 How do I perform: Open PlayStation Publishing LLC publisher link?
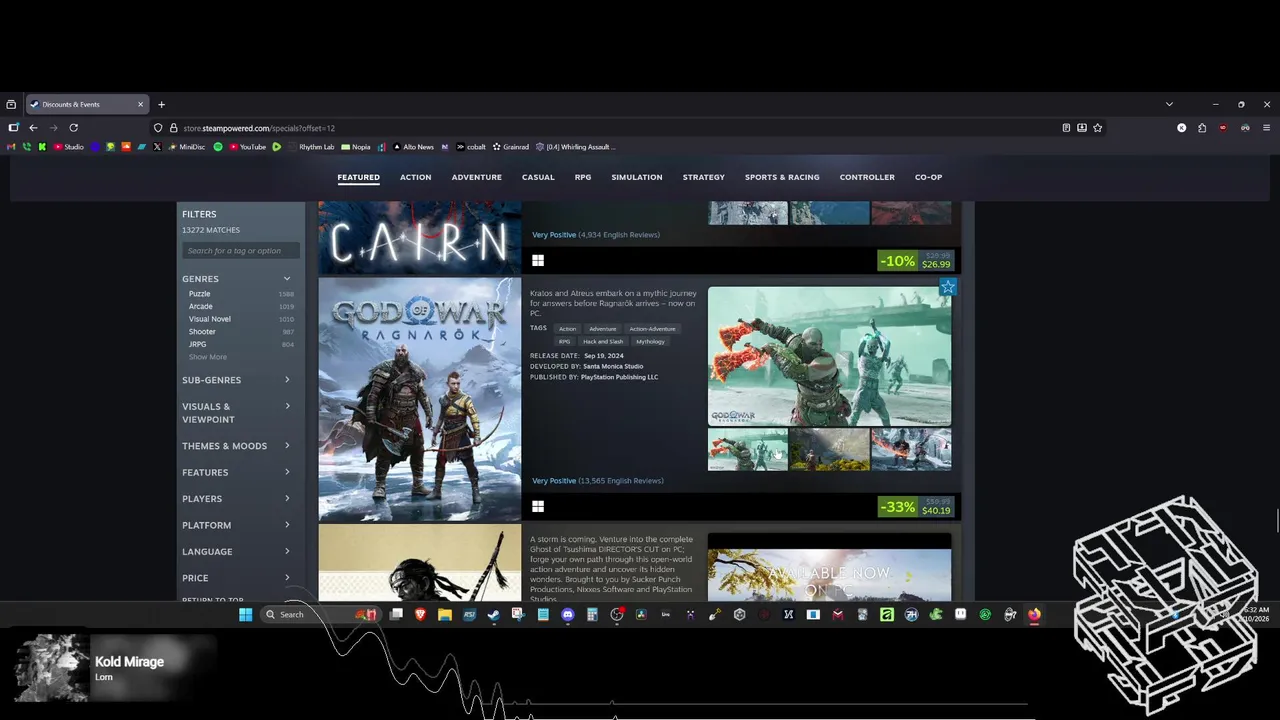(619, 377)
